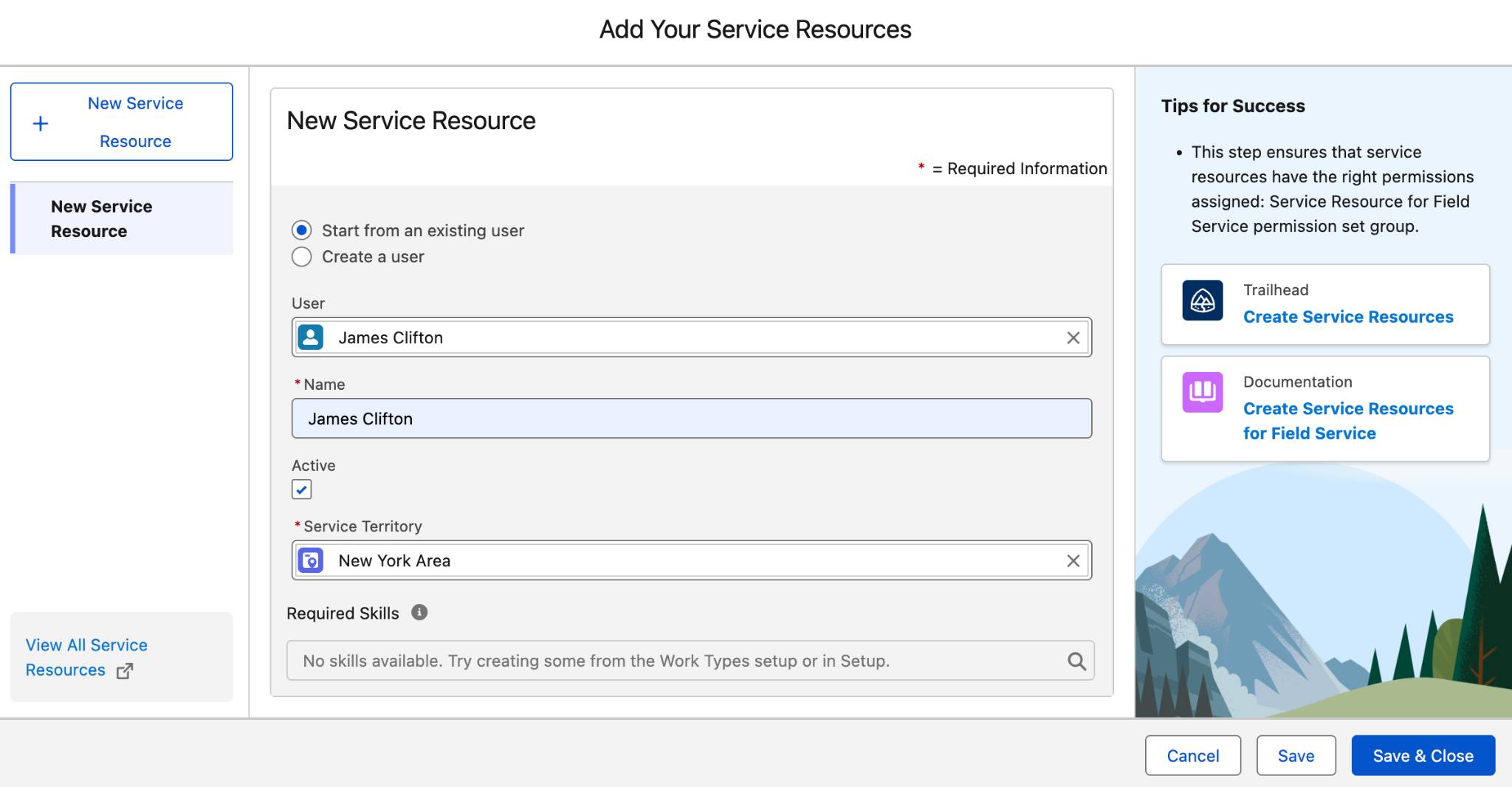Click the New Service Resource form heading

pos(411,120)
